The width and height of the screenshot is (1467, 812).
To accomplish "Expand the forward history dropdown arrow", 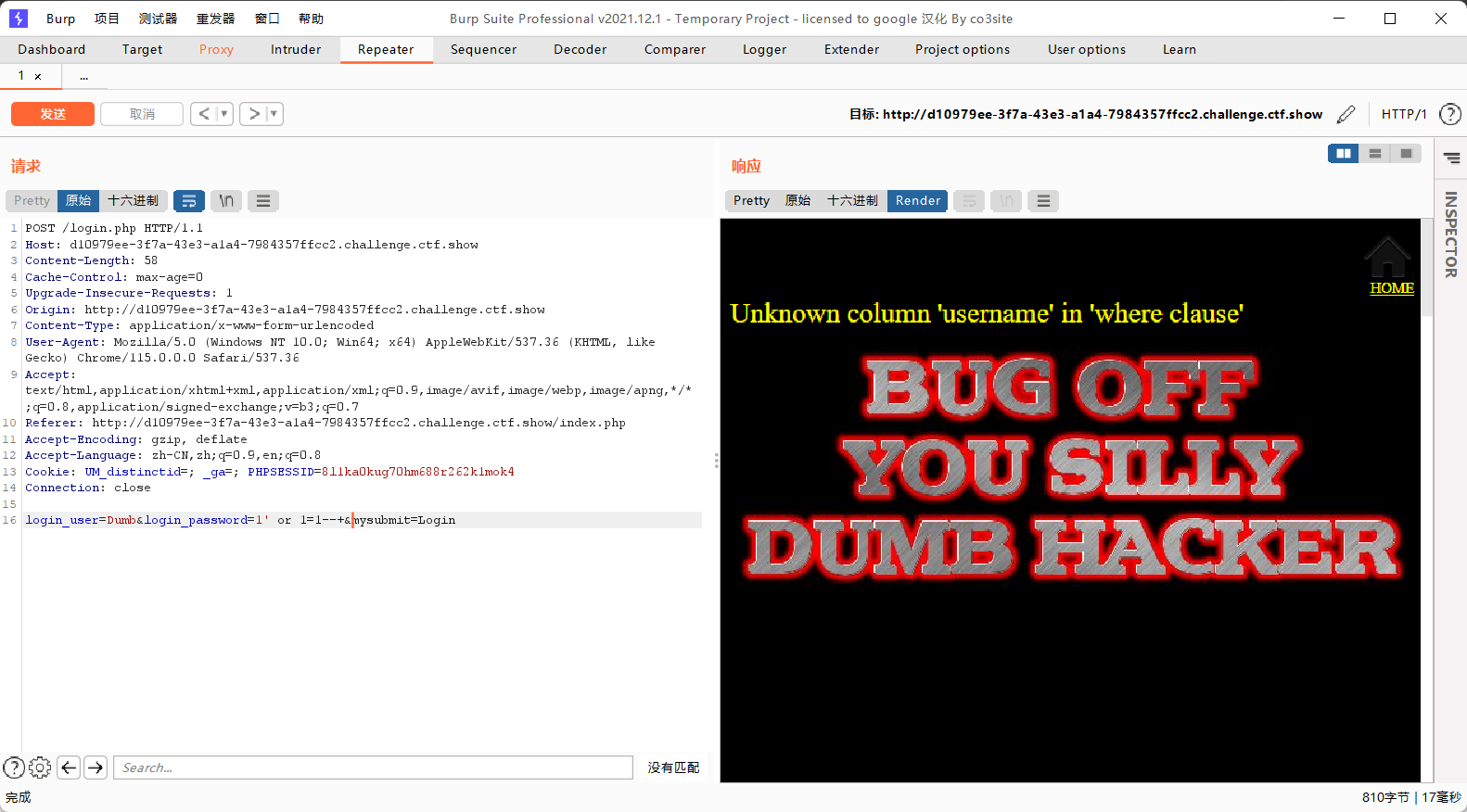I will click(x=274, y=114).
